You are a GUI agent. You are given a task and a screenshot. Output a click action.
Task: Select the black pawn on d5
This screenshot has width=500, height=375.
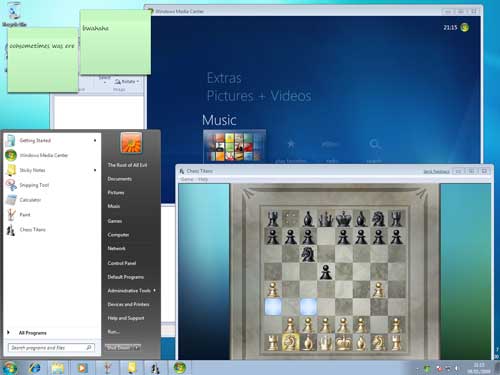coord(326,272)
